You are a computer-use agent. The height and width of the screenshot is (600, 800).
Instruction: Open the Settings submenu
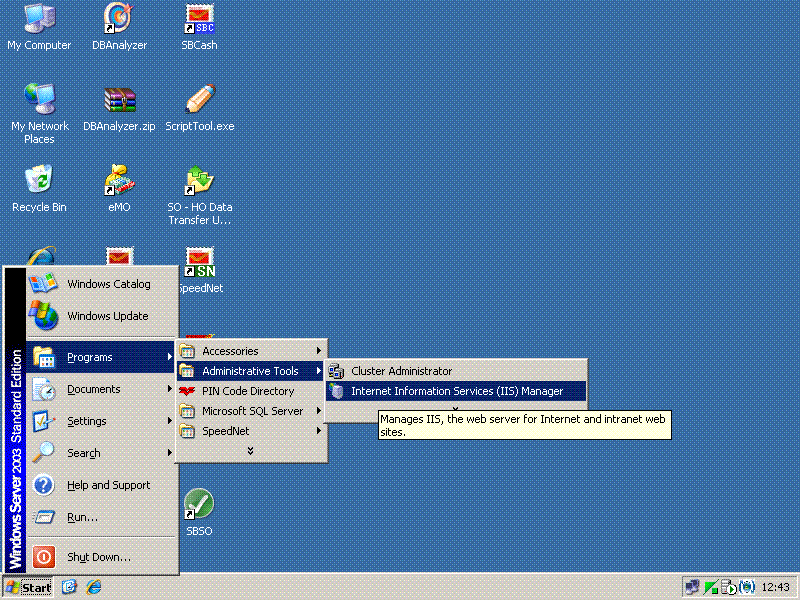coord(101,421)
